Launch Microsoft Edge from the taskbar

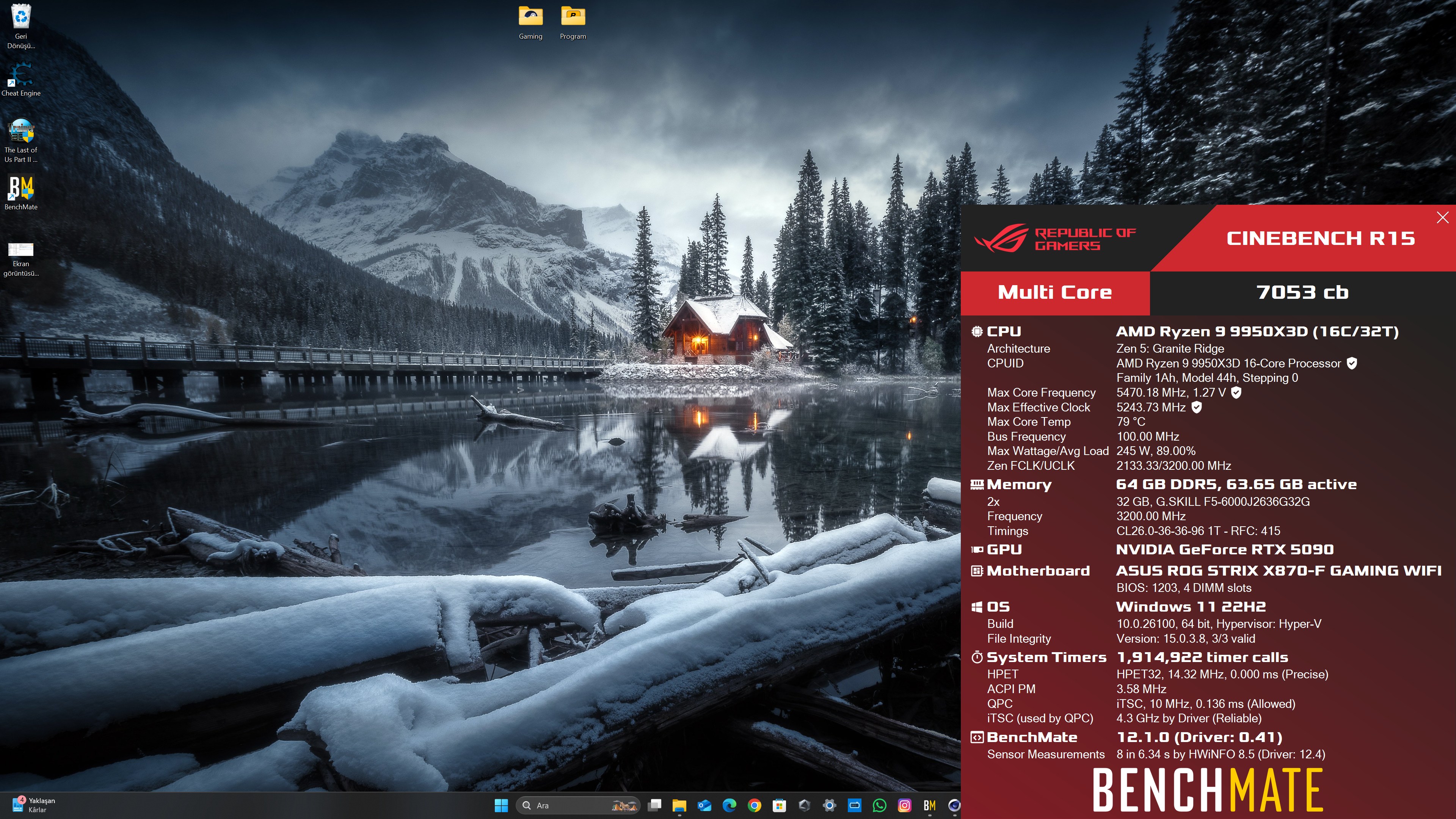pyautogui.click(x=729, y=805)
